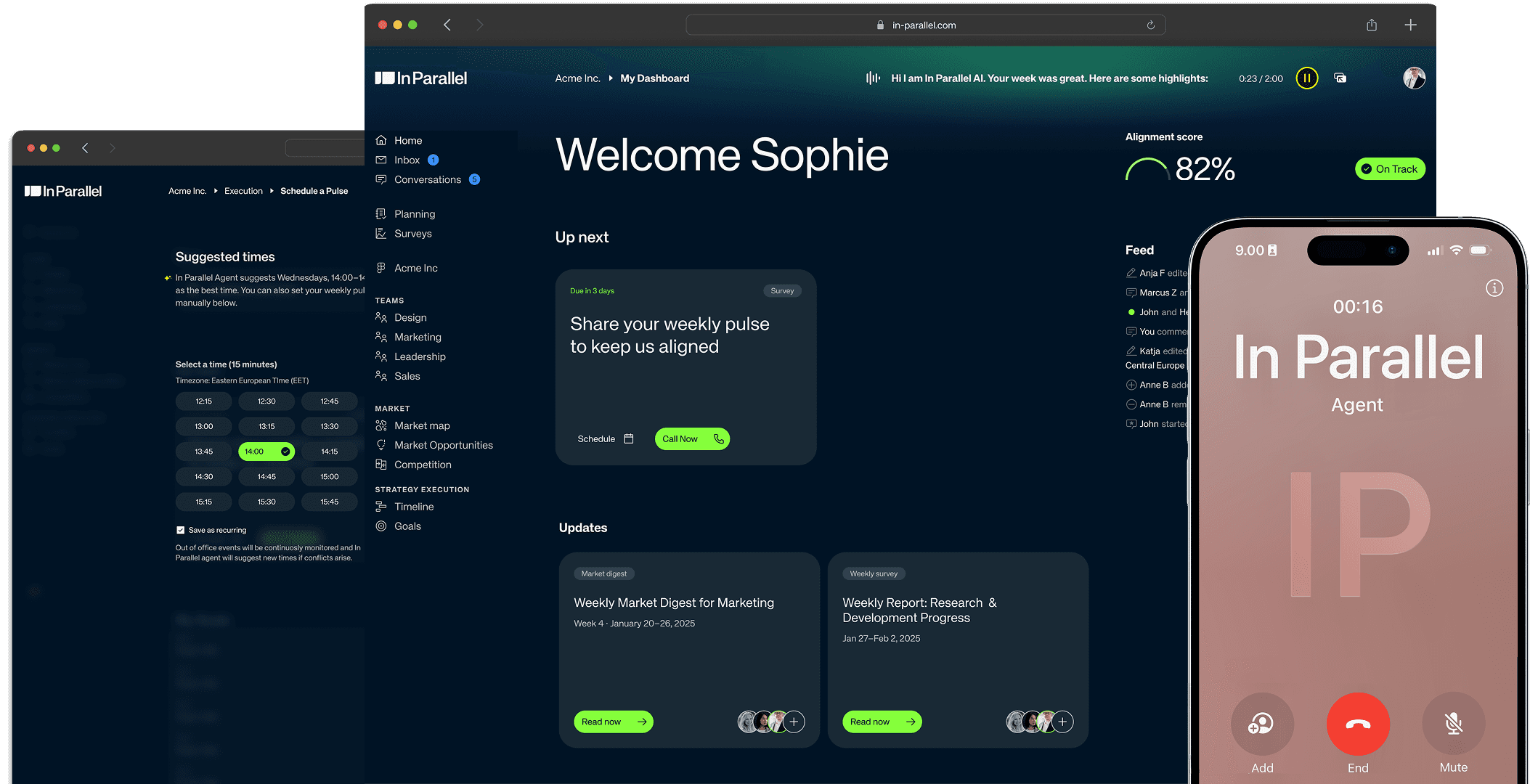Open call info icon on phone
This screenshot has width=1530, height=784.
pos(1494,288)
